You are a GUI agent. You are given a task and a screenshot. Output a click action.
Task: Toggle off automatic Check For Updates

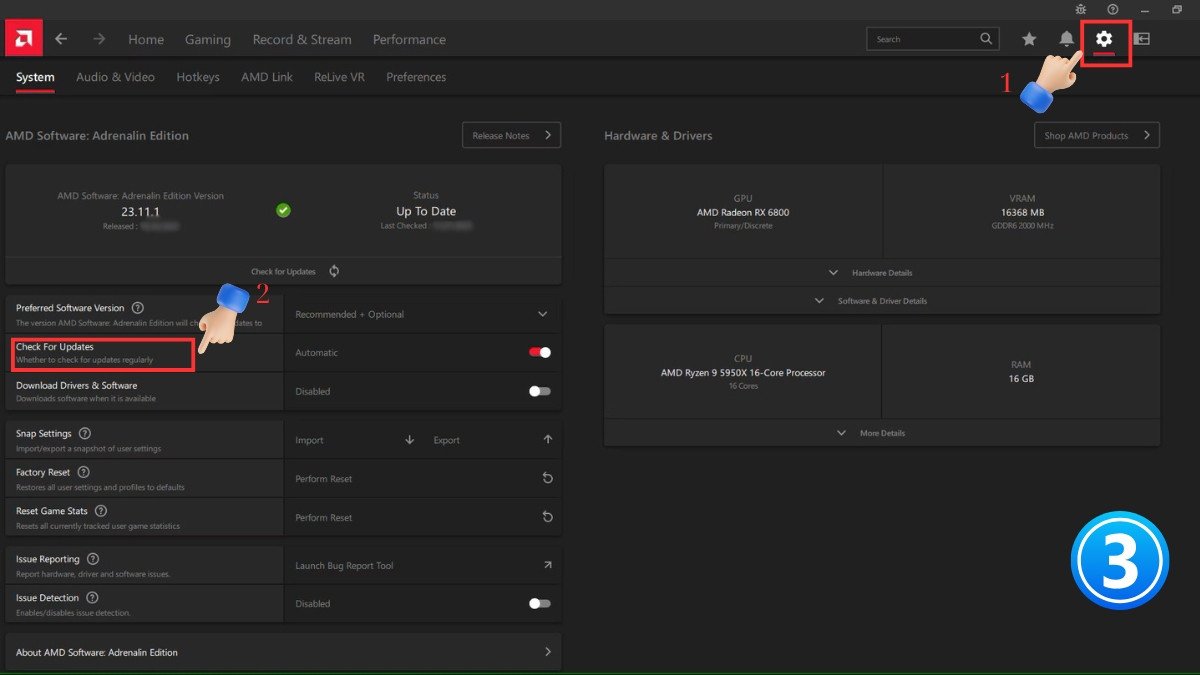pos(540,352)
